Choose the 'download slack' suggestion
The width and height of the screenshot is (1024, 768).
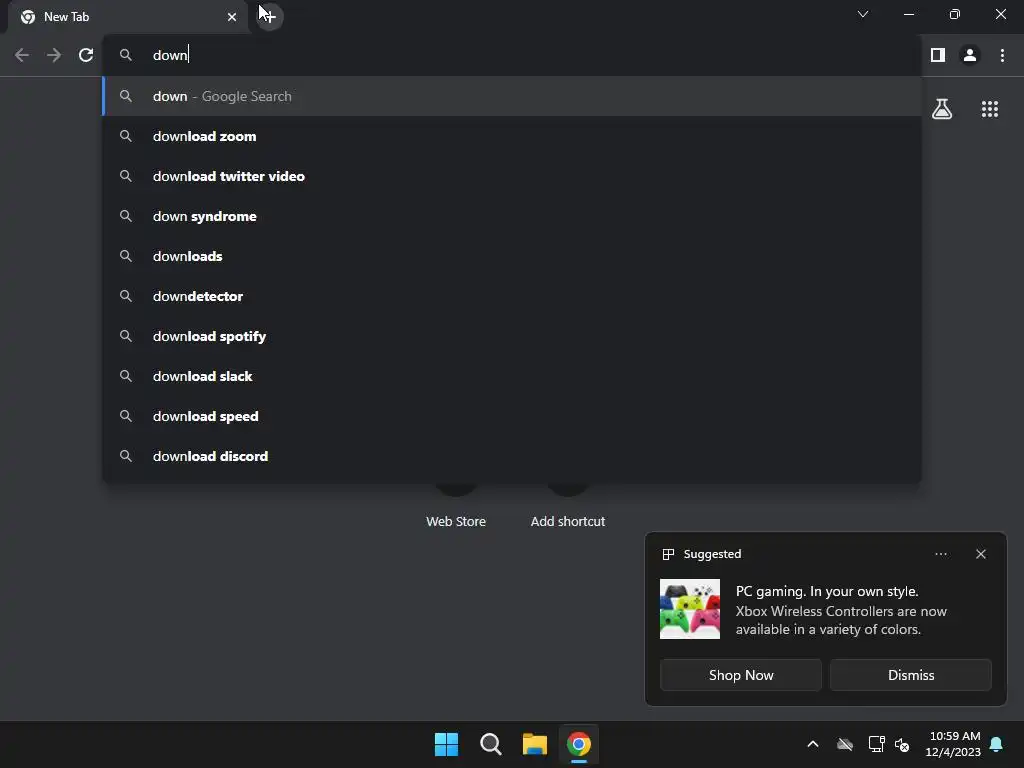click(513, 376)
